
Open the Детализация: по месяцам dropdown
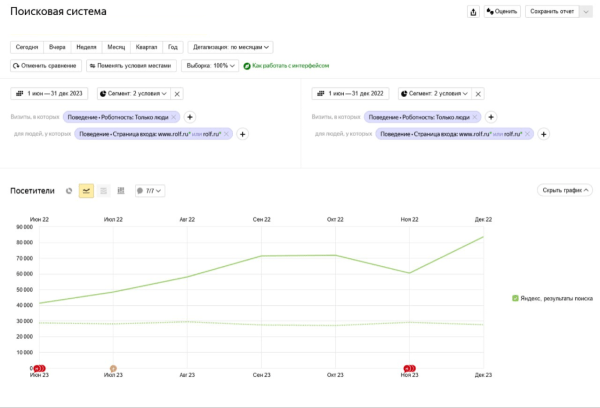230,47
